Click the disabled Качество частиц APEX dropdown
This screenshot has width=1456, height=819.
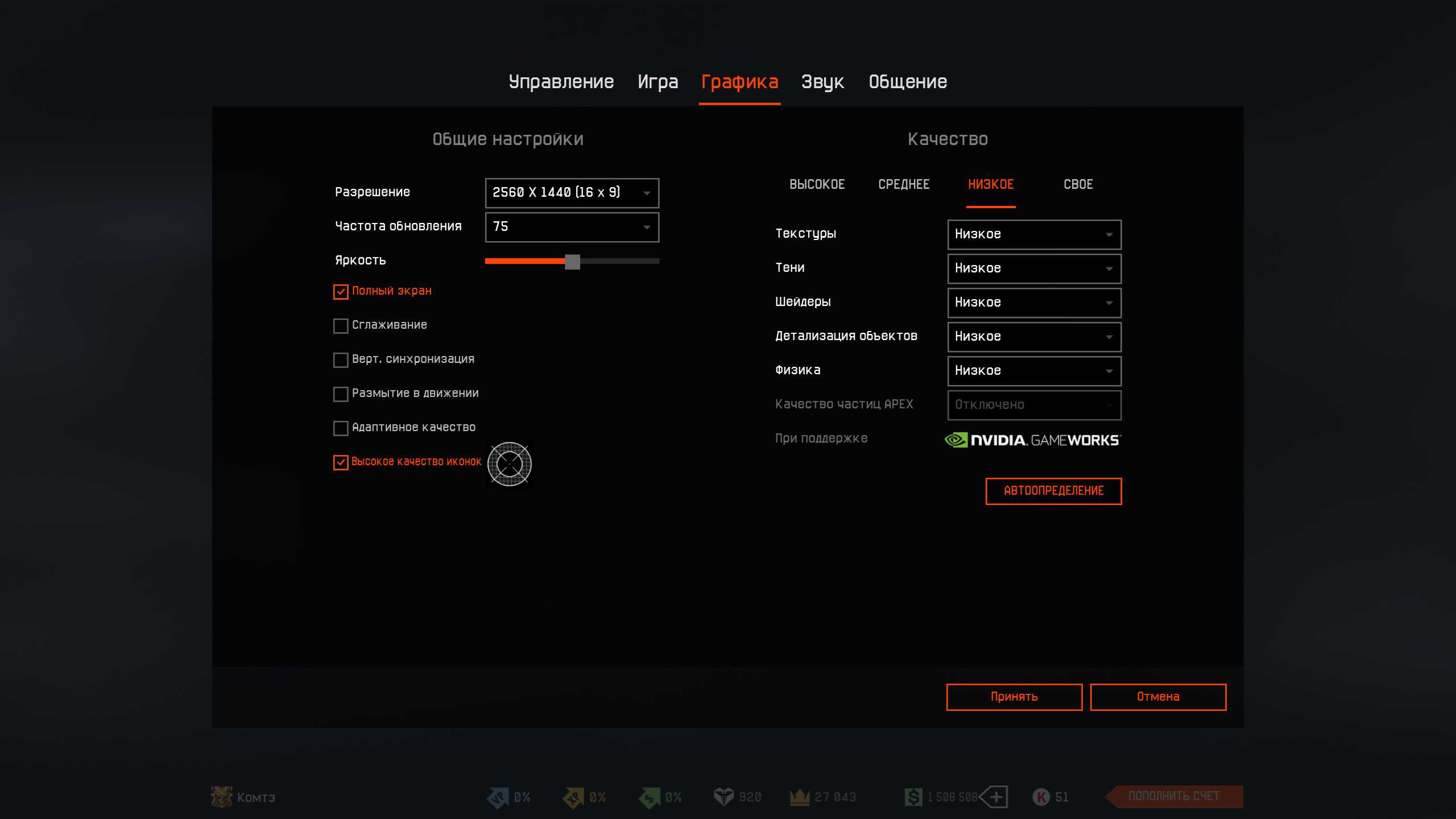(x=1035, y=405)
